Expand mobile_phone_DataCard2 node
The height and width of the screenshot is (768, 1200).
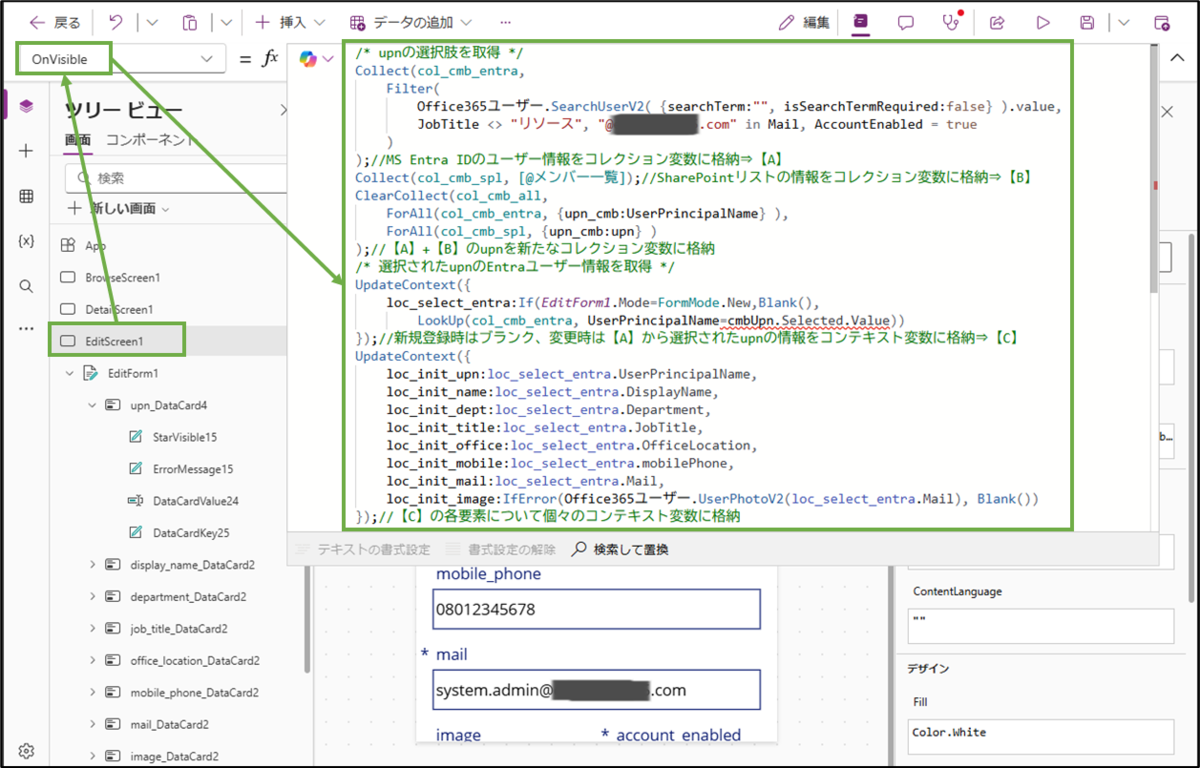click(x=93, y=693)
